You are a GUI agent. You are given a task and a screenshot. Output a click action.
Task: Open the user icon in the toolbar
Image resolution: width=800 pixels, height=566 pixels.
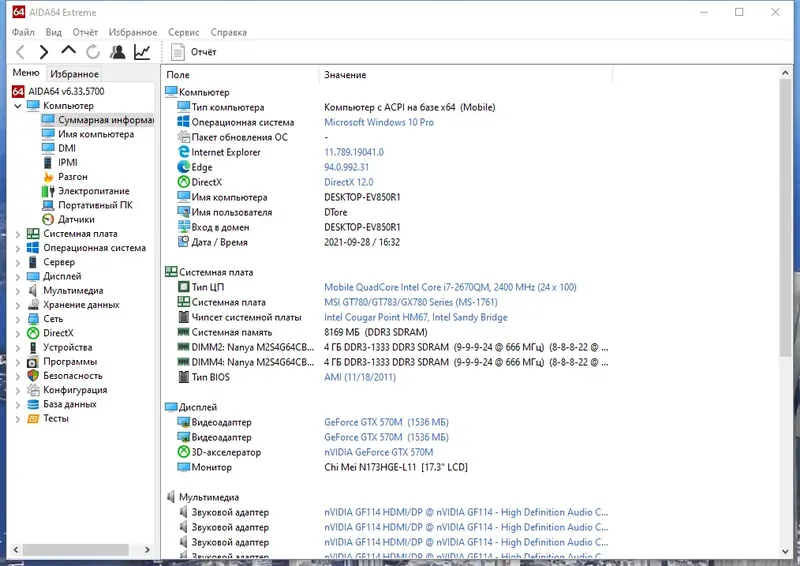point(117,52)
